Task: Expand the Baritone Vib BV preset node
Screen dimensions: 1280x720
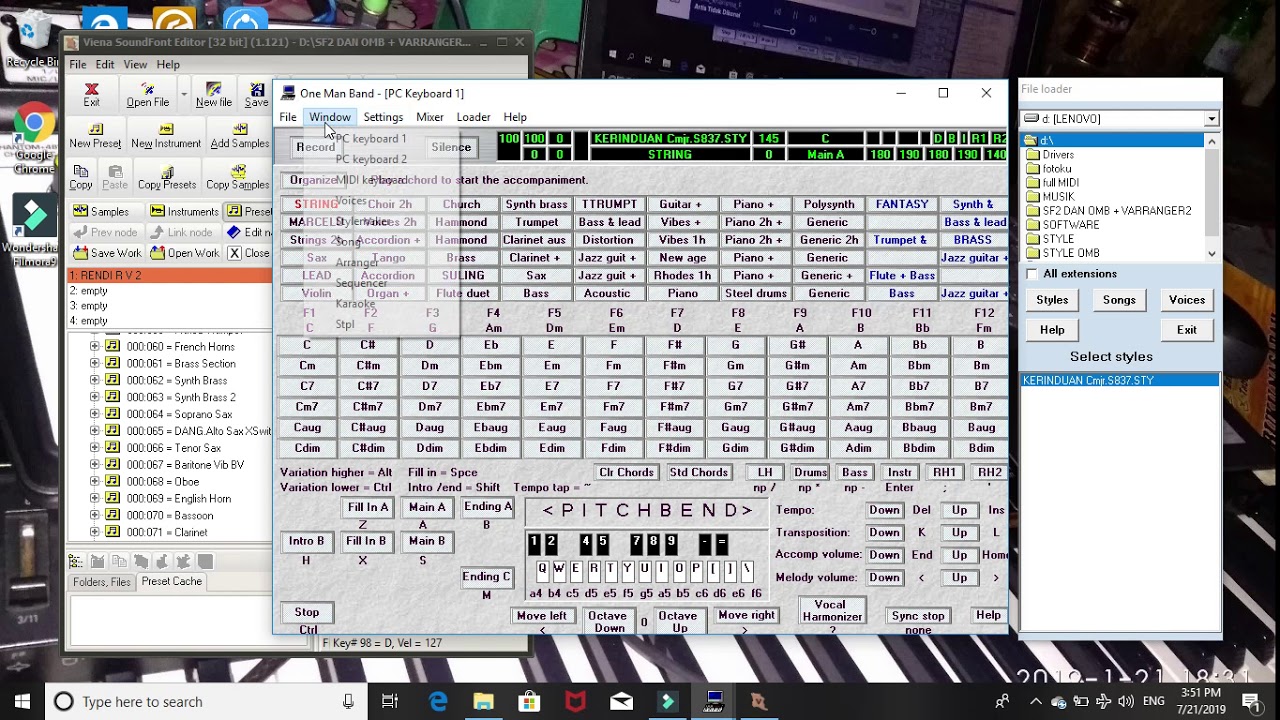Action: (95, 465)
